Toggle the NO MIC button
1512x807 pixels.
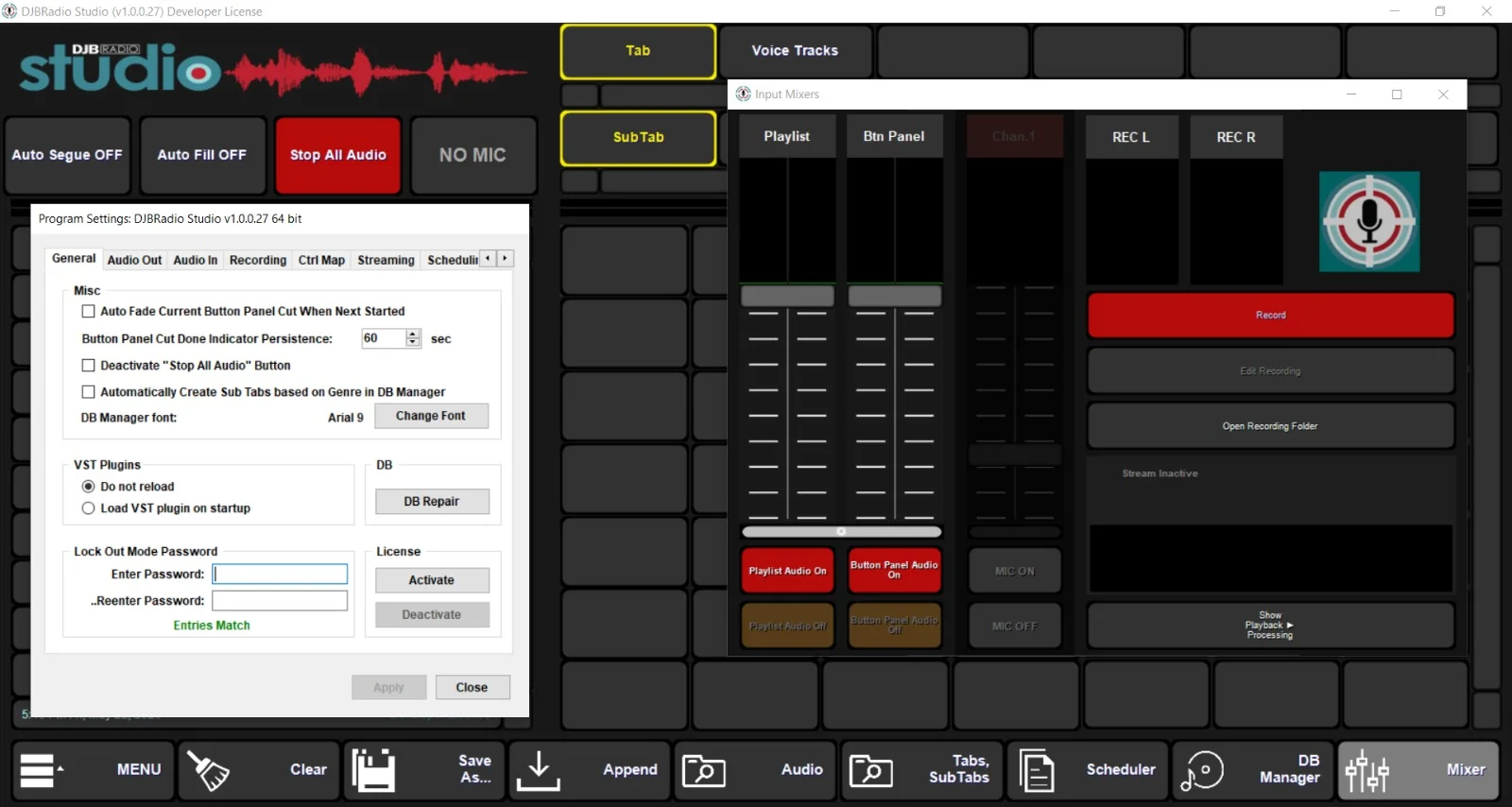472,155
